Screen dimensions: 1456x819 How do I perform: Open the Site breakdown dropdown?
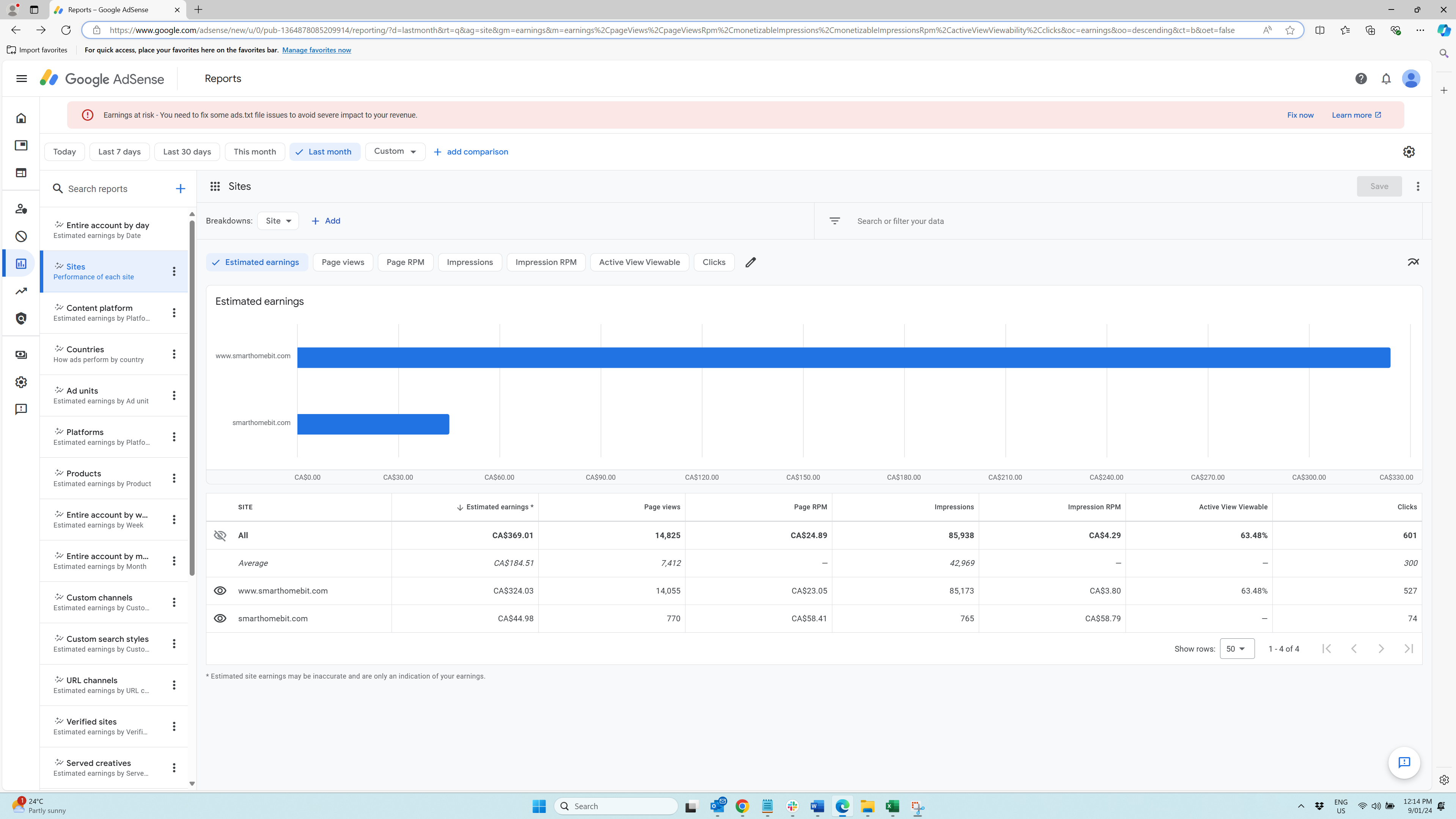click(278, 221)
